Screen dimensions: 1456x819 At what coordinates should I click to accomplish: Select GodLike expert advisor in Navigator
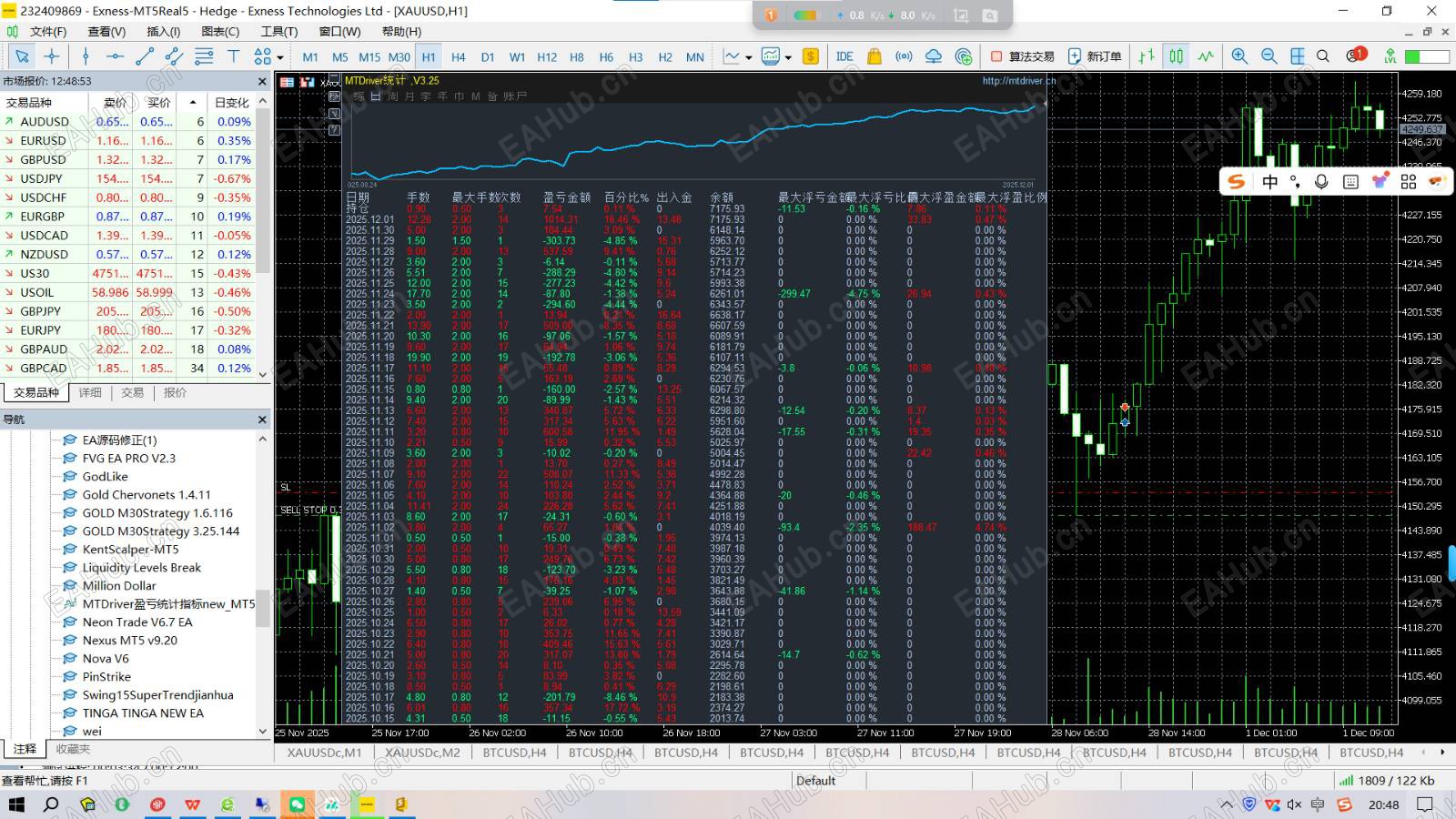tap(105, 477)
